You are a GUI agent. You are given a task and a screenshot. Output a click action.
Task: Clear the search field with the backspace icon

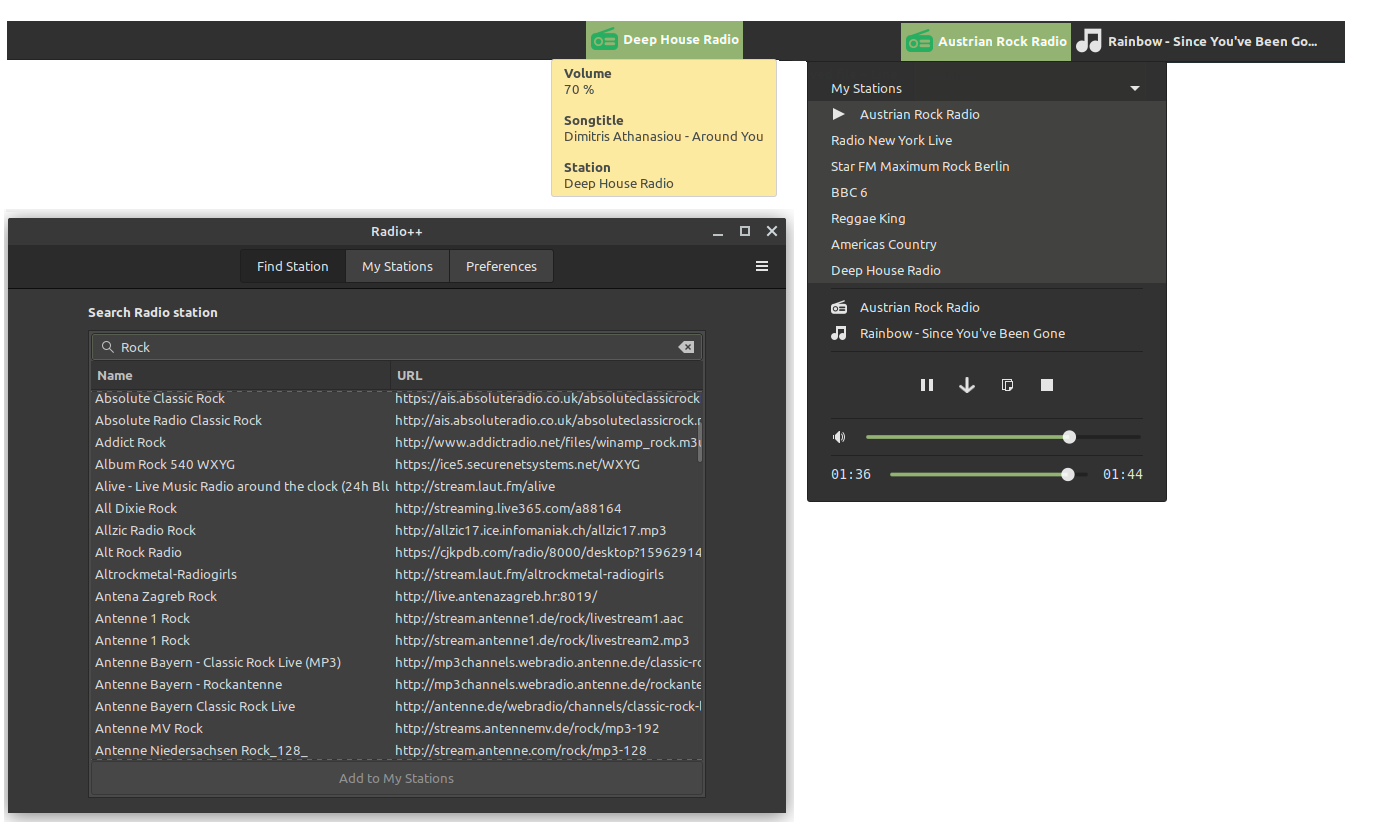pos(686,347)
